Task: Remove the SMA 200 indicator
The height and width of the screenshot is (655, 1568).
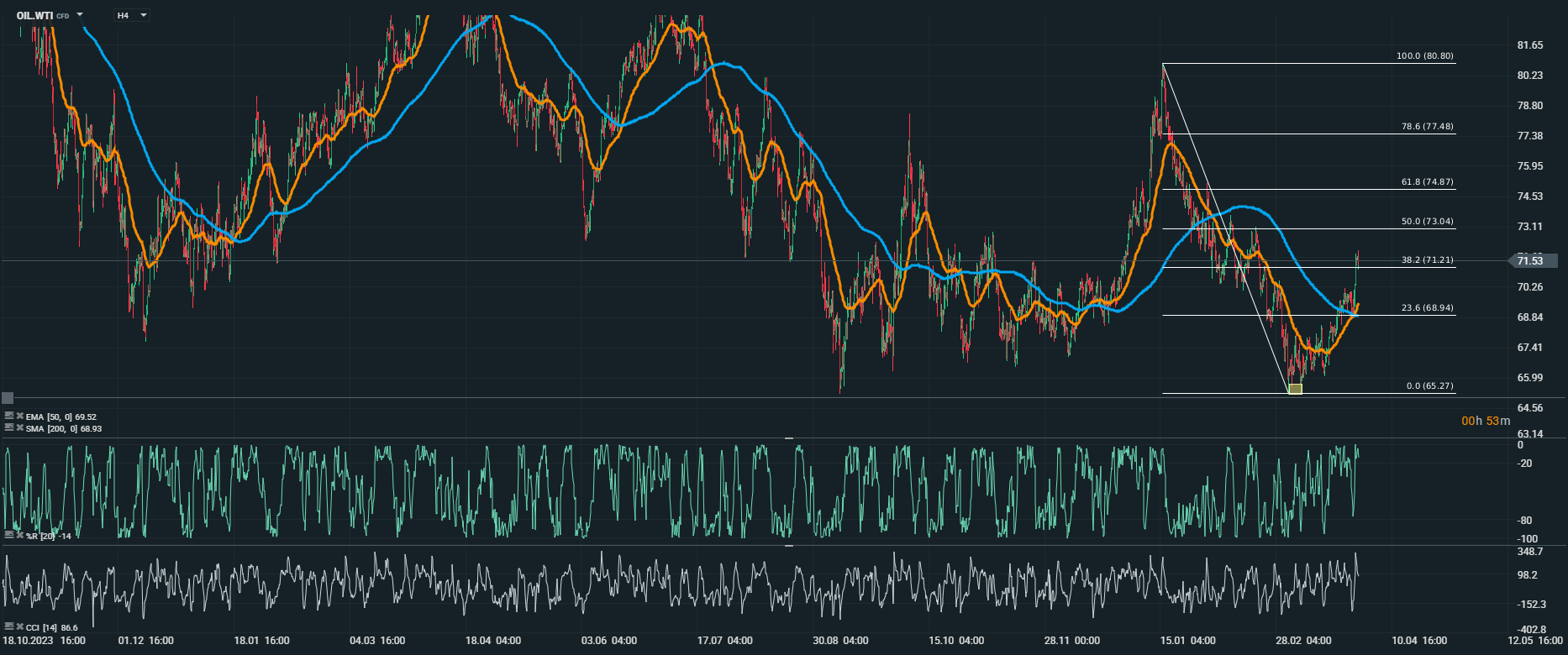Action: pyautogui.click(x=19, y=428)
